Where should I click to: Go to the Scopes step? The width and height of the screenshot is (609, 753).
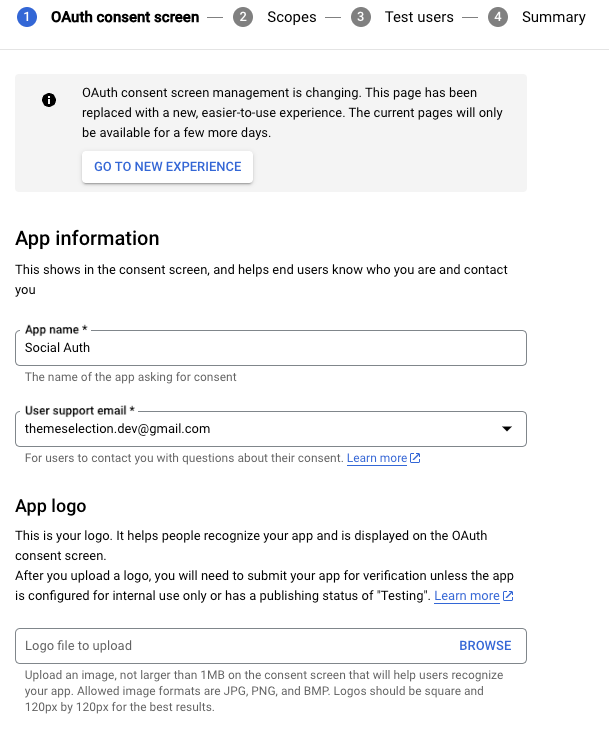pos(292,17)
